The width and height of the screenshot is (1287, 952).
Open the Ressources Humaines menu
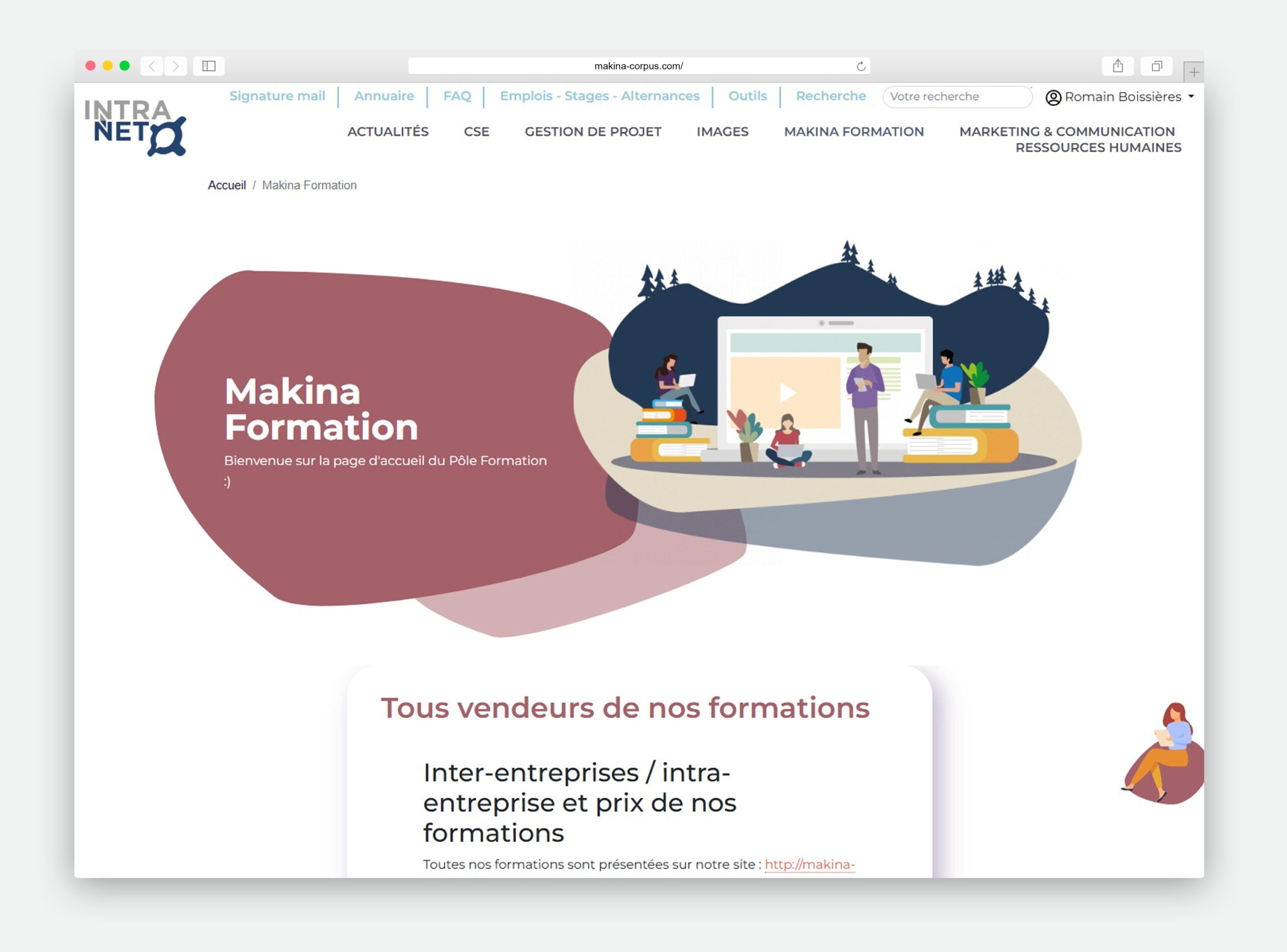1098,148
